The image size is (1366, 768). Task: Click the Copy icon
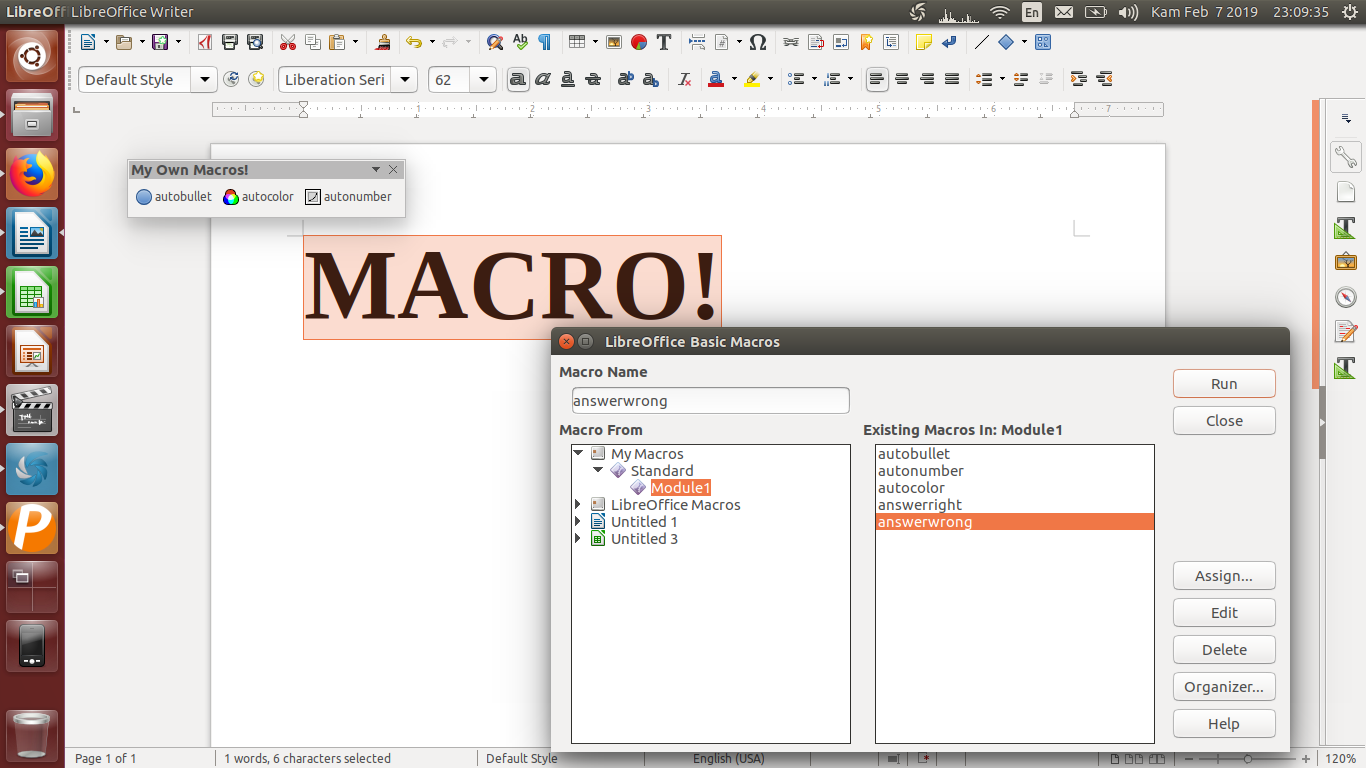click(313, 42)
